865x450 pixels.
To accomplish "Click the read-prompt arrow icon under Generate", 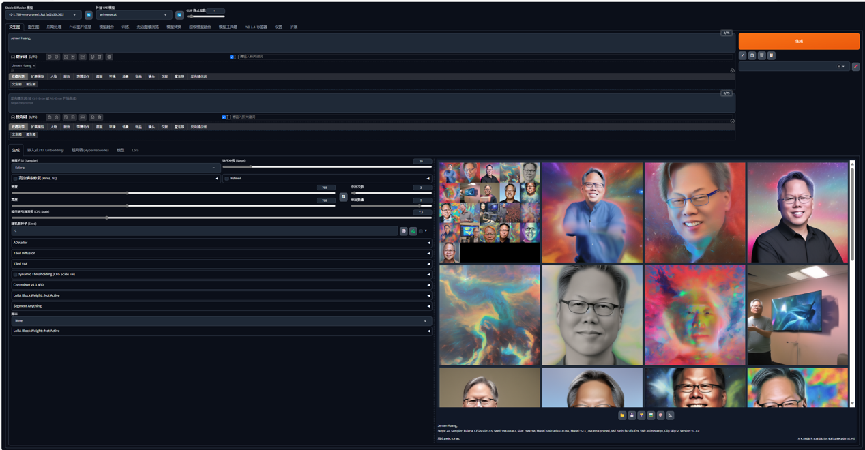I will (742, 55).
